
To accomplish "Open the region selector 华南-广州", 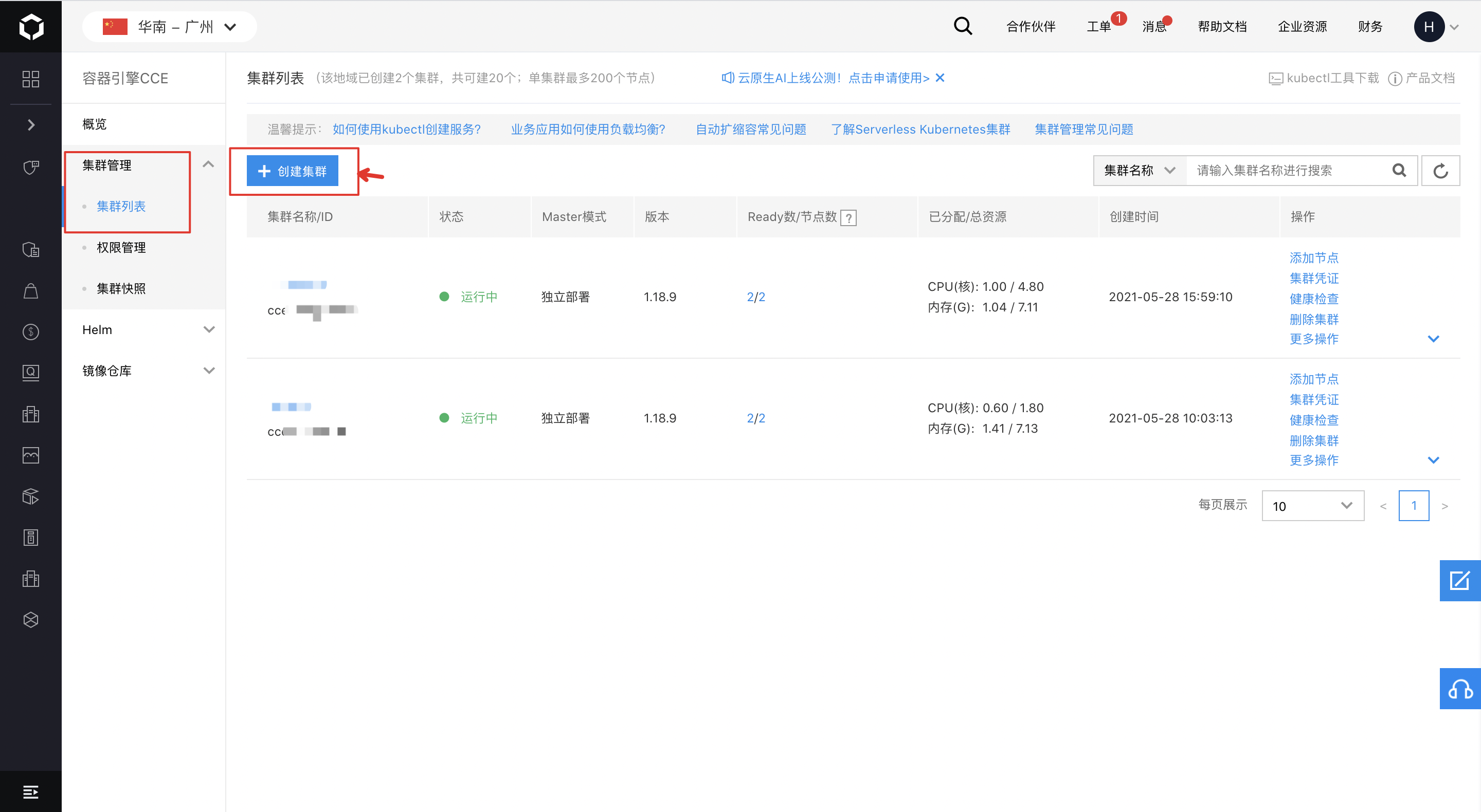I will [x=169, y=26].
